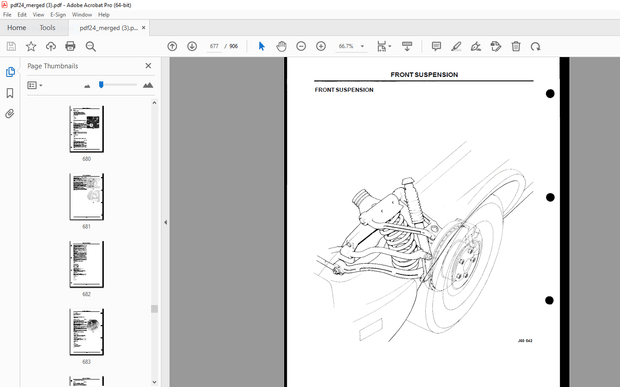Viewport: 620px width, 387px height.
Task: Select page 680 thumbnail
Action: pos(87,129)
